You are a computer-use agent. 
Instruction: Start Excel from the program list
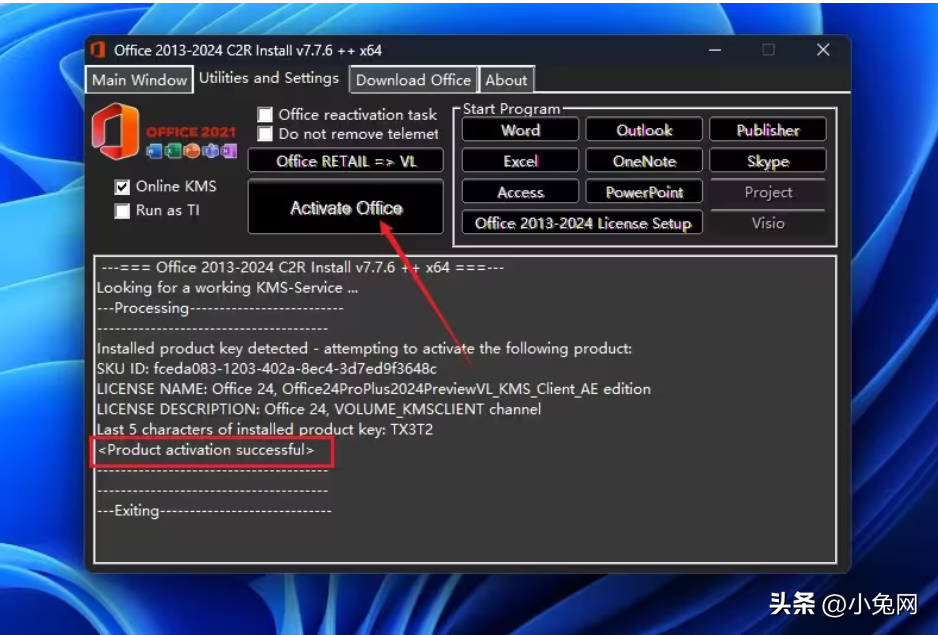click(x=520, y=161)
